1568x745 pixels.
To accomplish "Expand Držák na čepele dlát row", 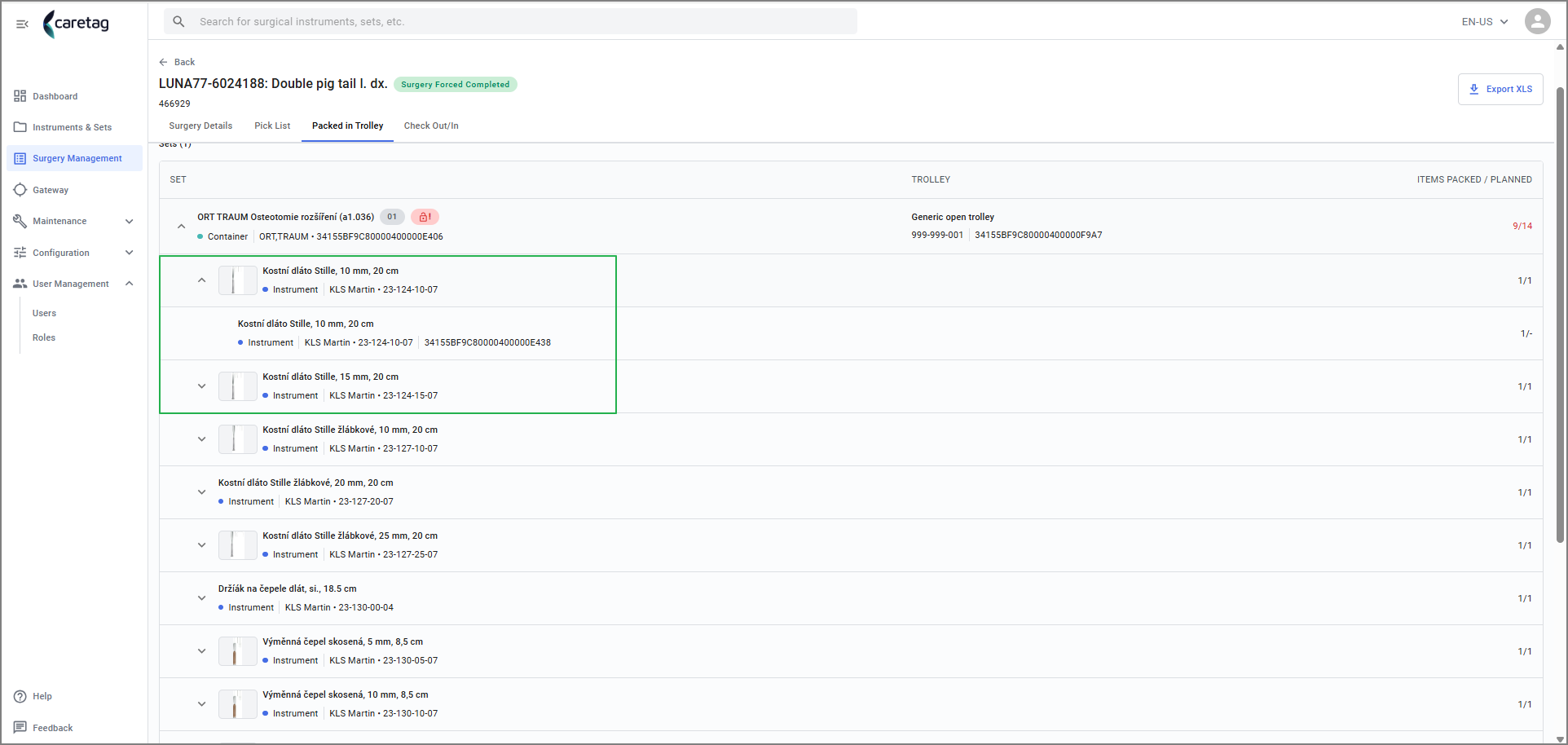I will coord(202,598).
